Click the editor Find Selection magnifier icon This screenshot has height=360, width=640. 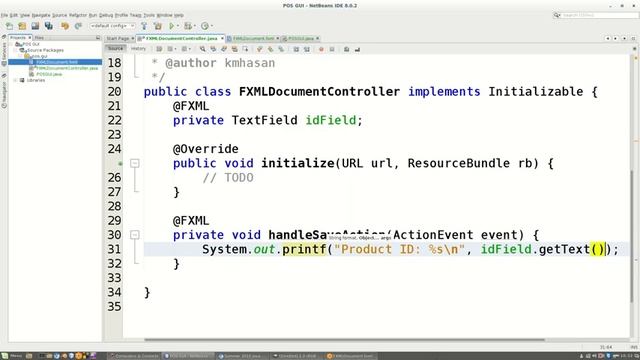tap(202, 49)
